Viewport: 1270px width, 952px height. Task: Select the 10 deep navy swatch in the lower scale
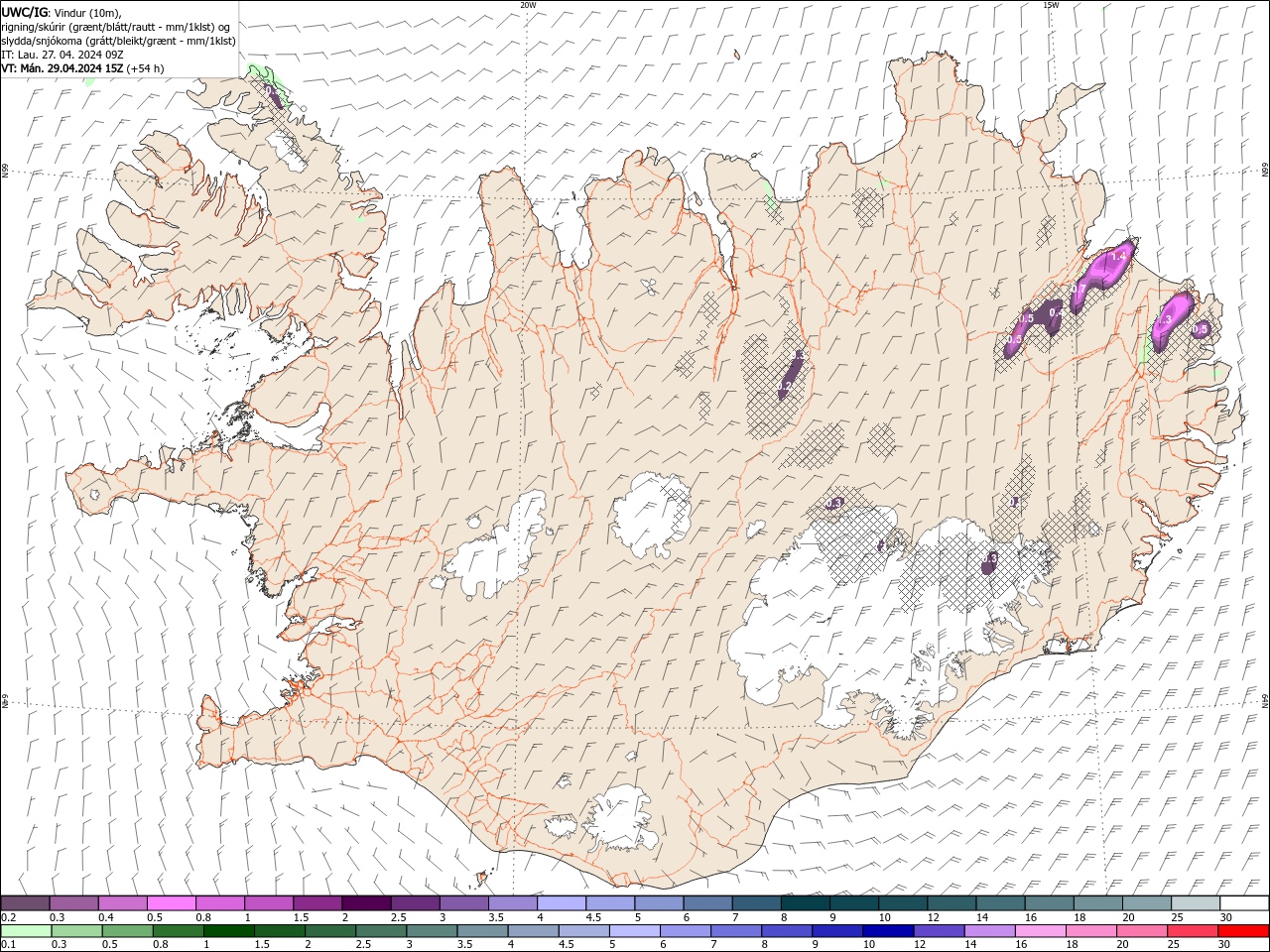pyautogui.click(x=887, y=931)
